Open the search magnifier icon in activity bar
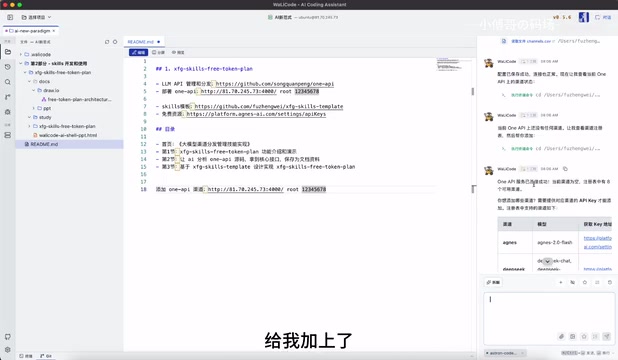This screenshot has width=618, height=360. [8, 82]
